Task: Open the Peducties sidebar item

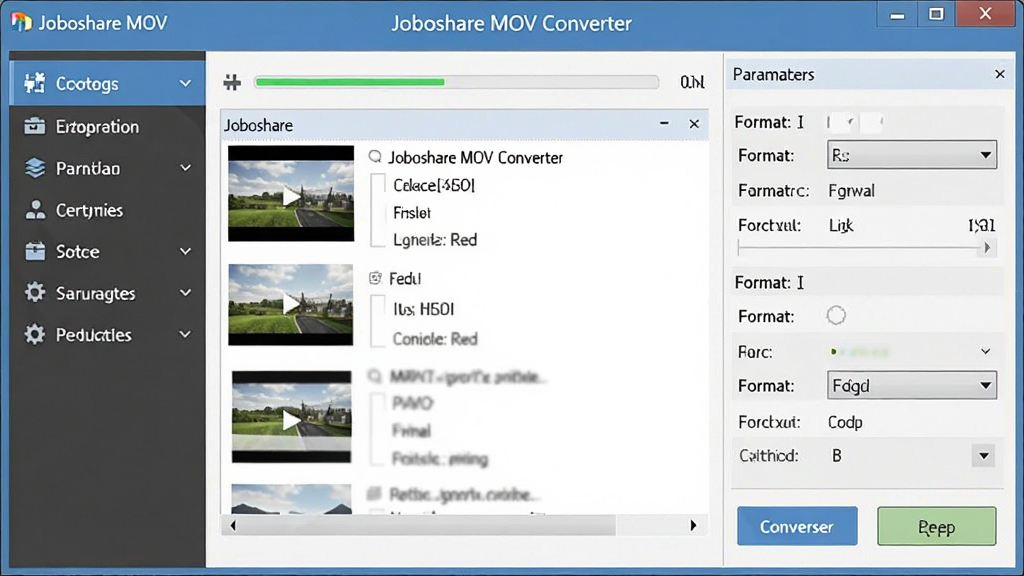Action: [107, 334]
